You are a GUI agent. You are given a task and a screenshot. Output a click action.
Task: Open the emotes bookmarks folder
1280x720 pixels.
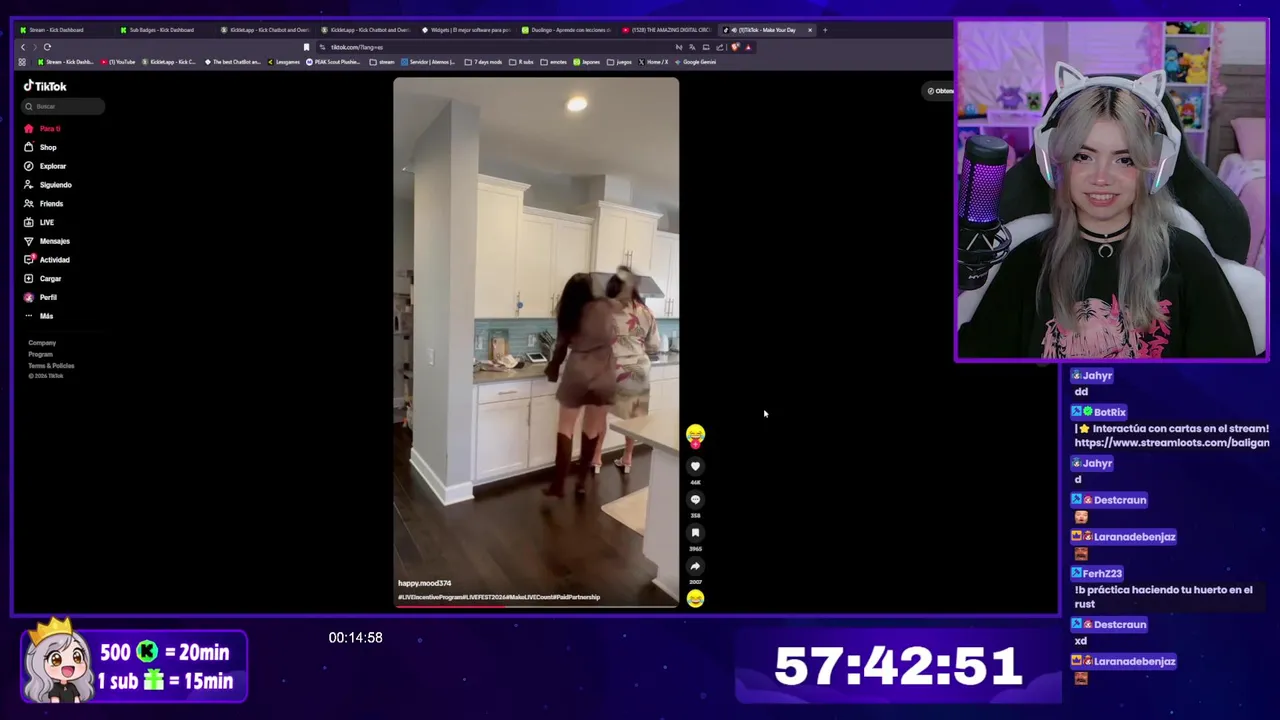(554, 62)
